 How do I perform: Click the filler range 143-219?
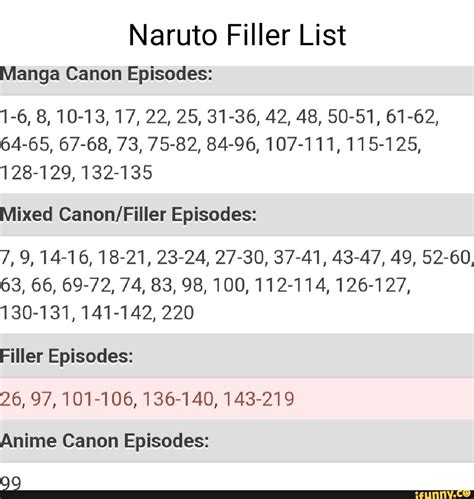pyautogui.click(x=259, y=399)
